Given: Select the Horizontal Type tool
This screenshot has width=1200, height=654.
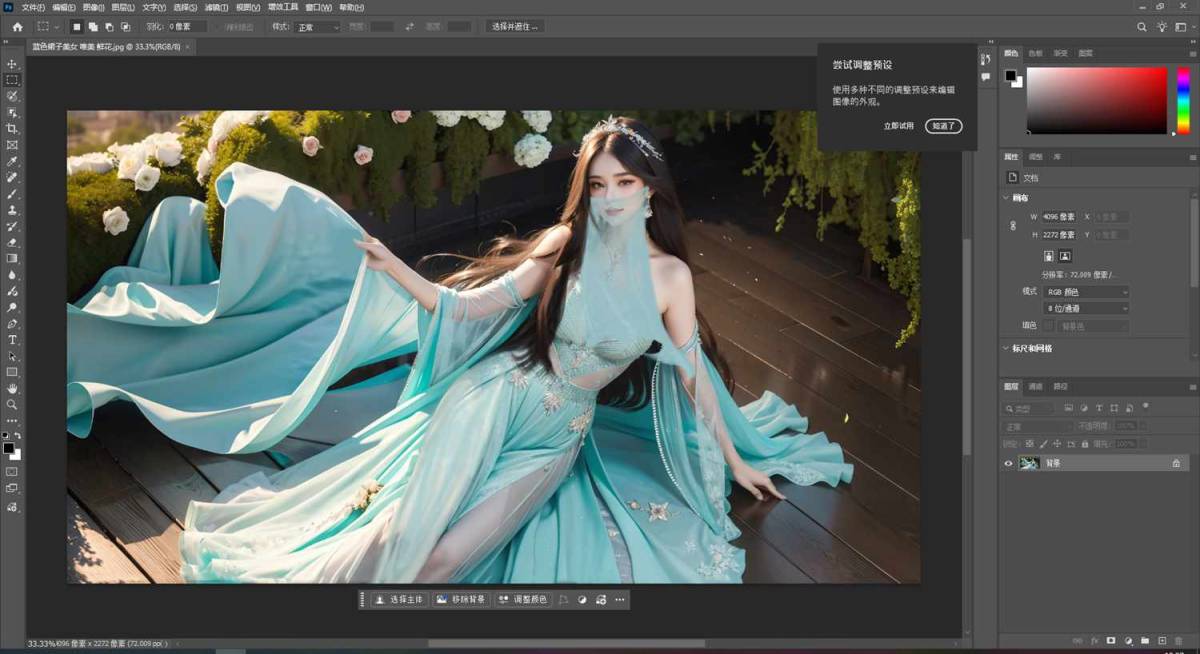Looking at the screenshot, I should click(12, 340).
